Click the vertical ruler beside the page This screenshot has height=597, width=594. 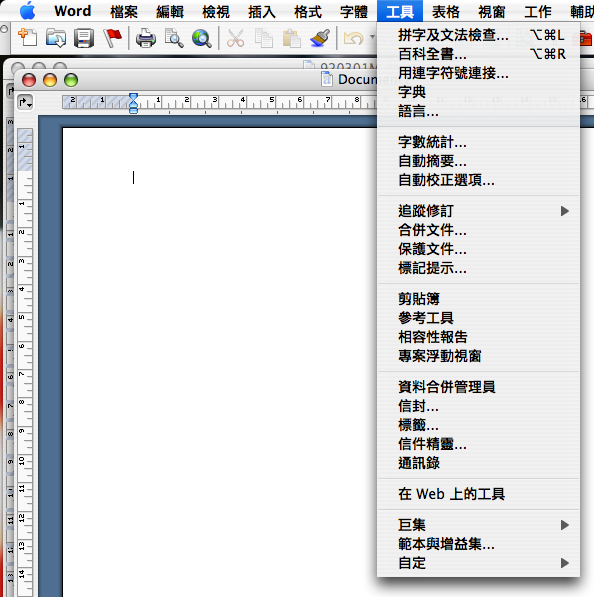pyautogui.click(x=25, y=362)
